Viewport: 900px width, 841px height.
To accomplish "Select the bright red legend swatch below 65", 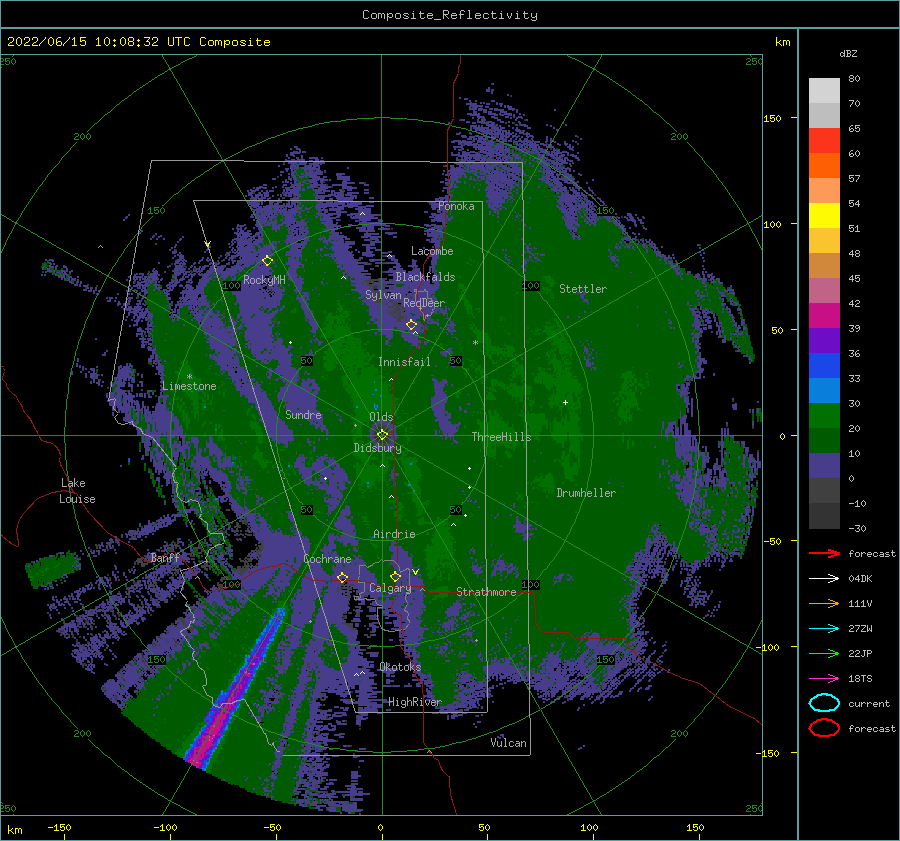I will [824, 140].
